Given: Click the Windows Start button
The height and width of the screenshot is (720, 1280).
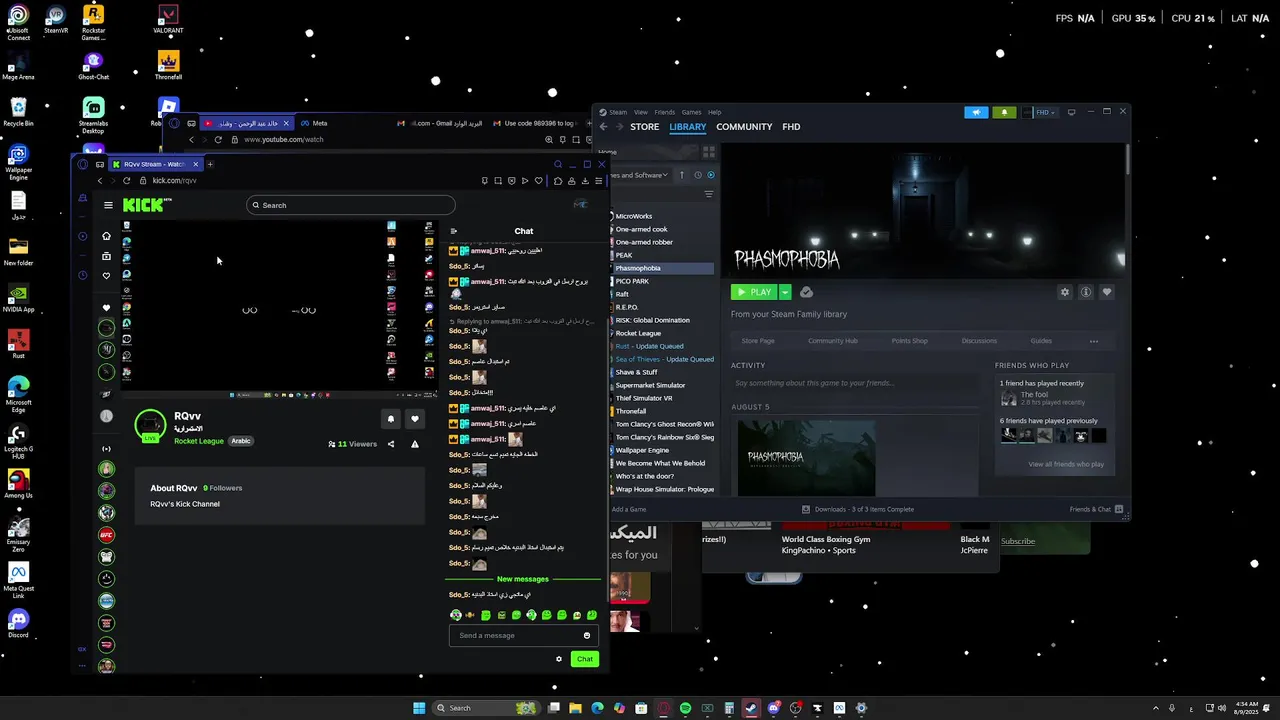Looking at the screenshot, I should coord(419,708).
